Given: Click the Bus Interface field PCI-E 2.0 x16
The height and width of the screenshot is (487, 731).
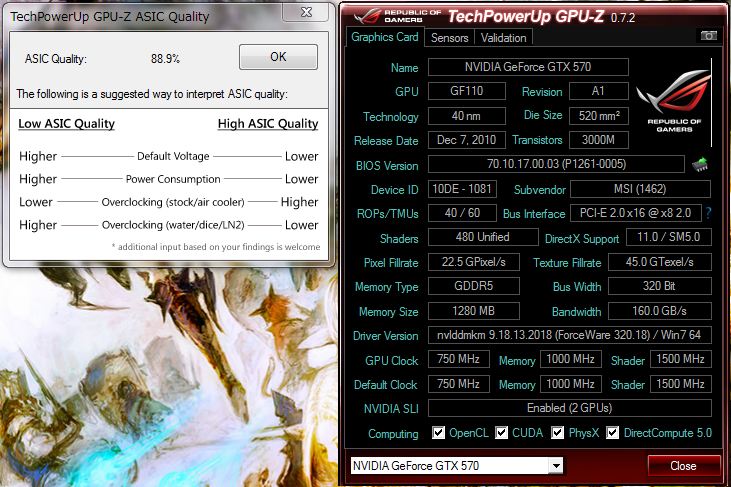Looking at the screenshot, I should 636,213.
